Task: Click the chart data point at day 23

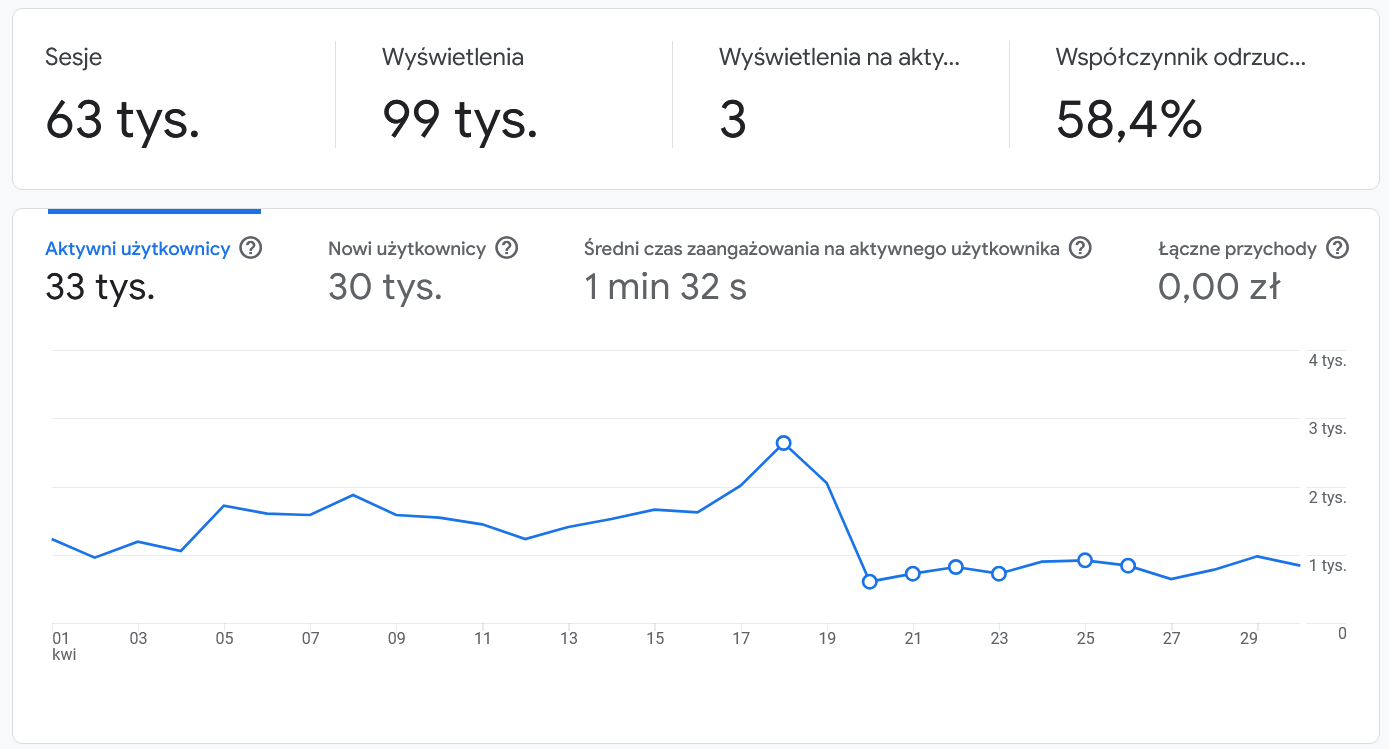Action: pos(999,574)
